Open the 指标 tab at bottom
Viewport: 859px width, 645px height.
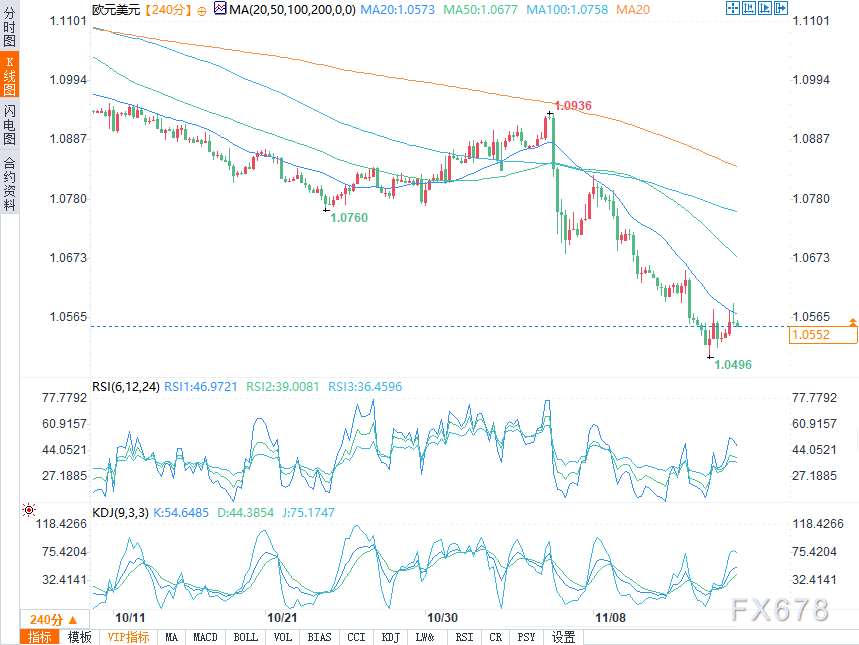coord(39,637)
